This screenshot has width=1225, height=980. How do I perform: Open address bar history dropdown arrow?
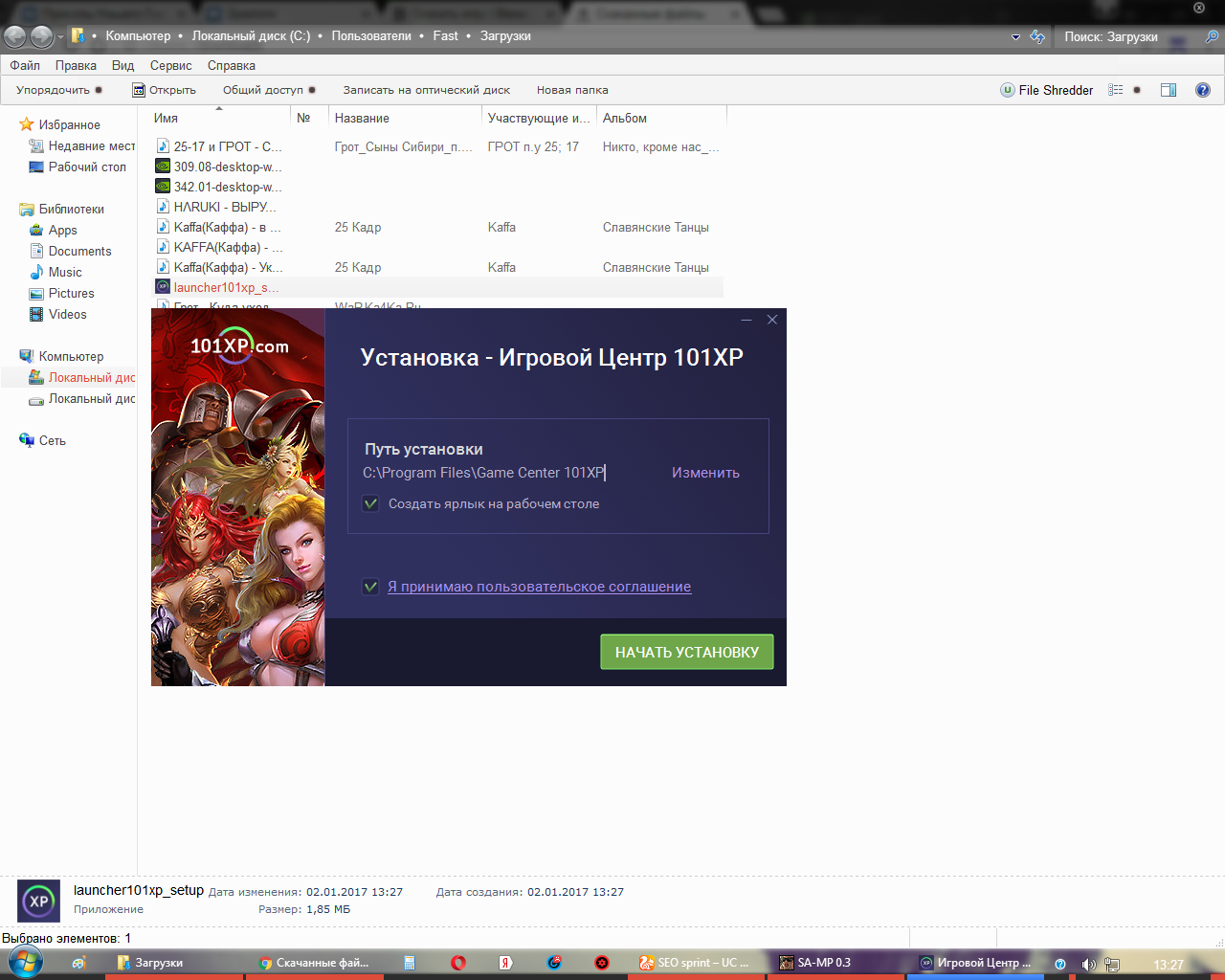click(x=1015, y=36)
